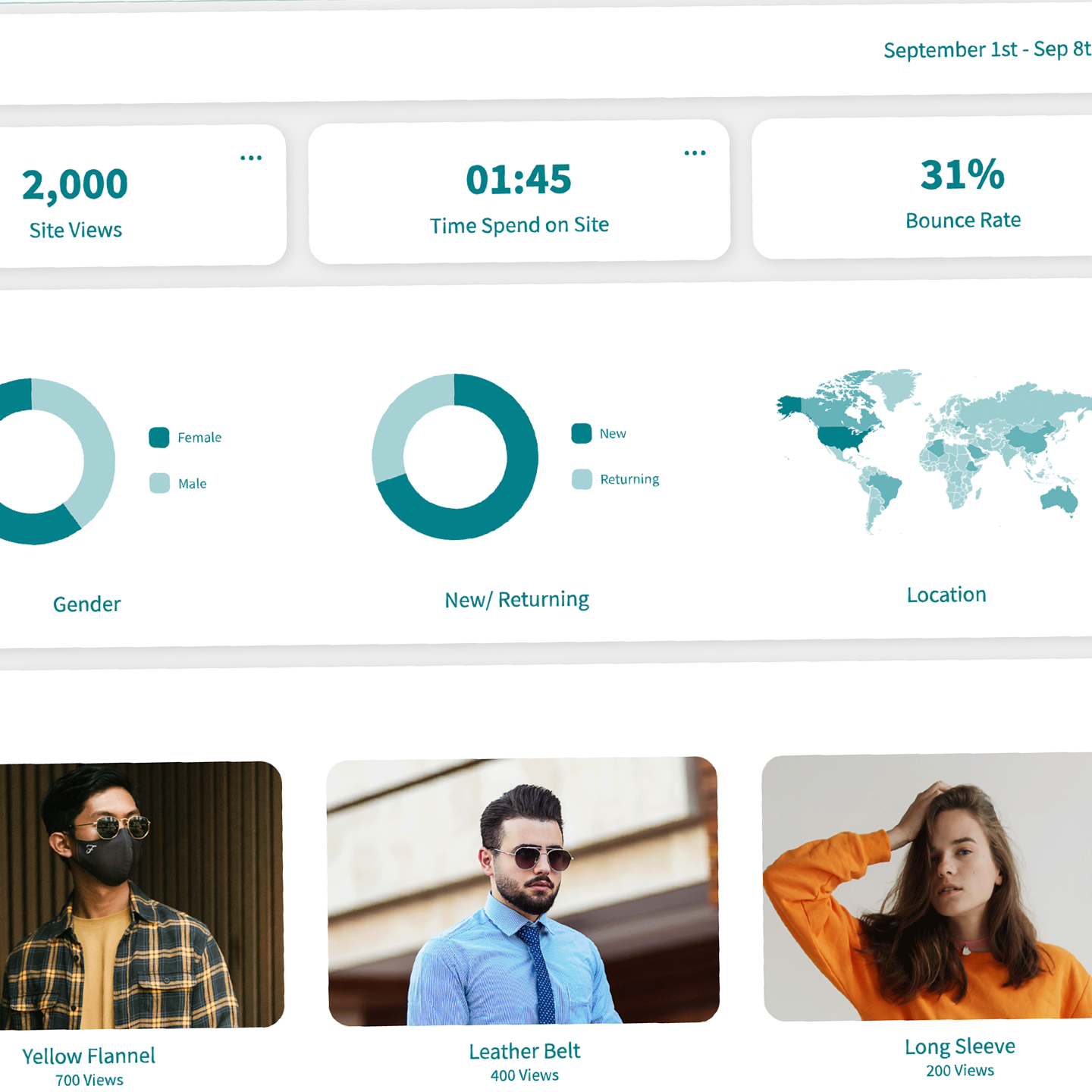This screenshot has width=1092, height=1092.
Task: Click the United States on the world map
Action: pyautogui.click(x=840, y=438)
